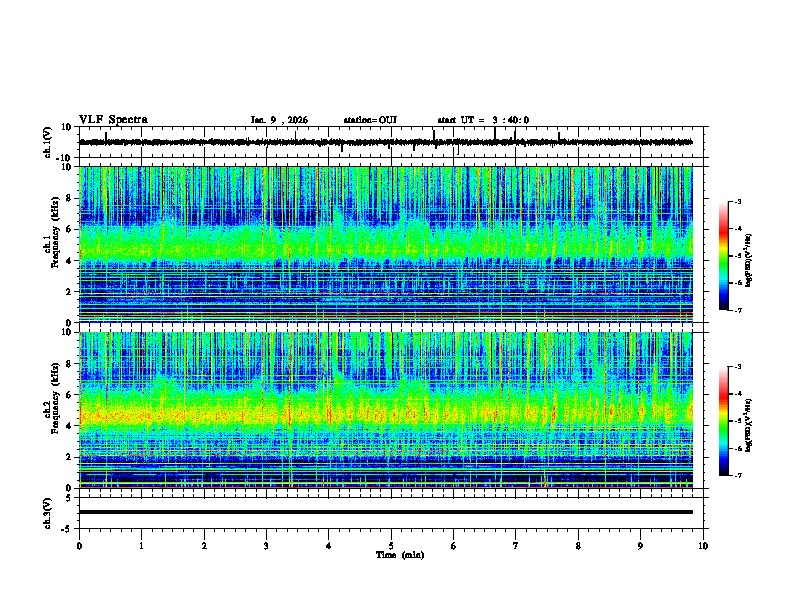Click the "-3" label on ch.1 color scale
The height and width of the screenshot is (612, 792).
coord(737,202)
